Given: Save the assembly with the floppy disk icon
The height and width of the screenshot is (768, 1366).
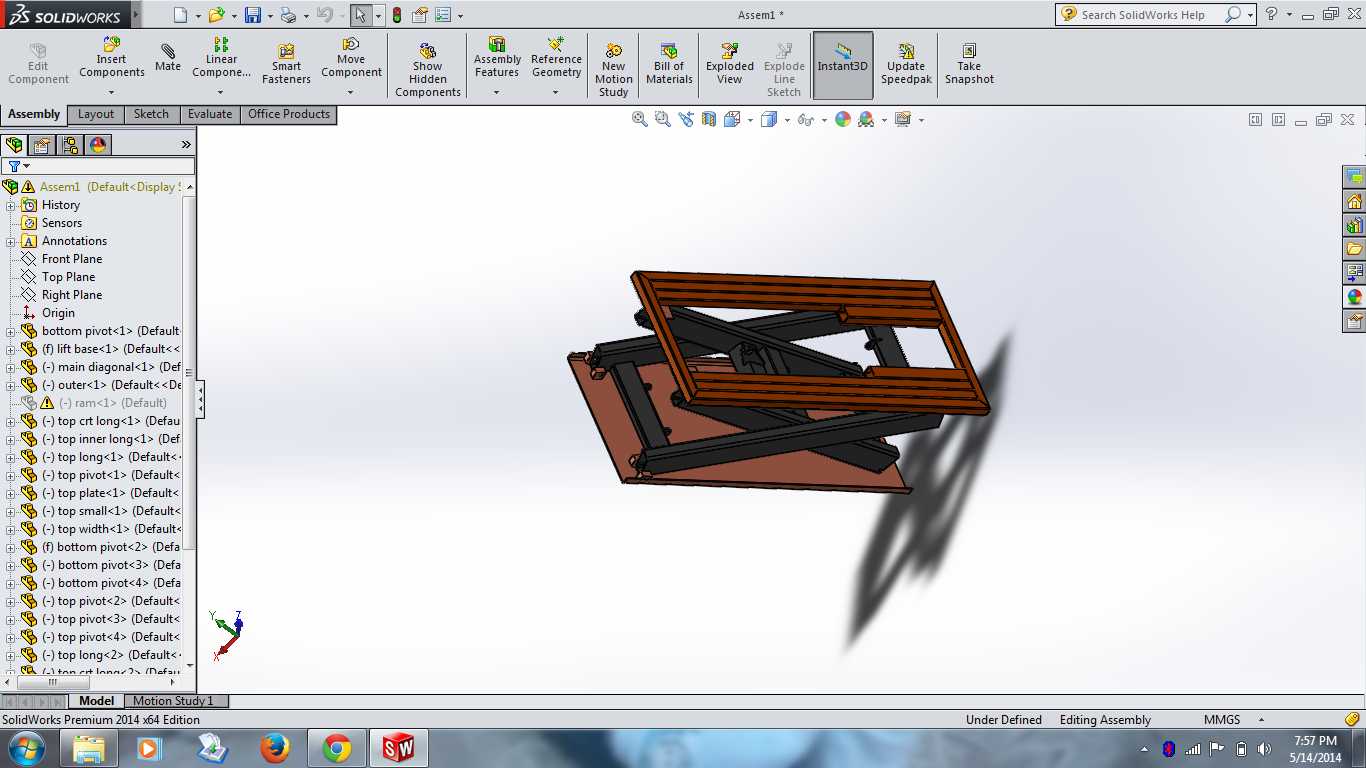Looking at the screenshot, I should coord(253,15).
